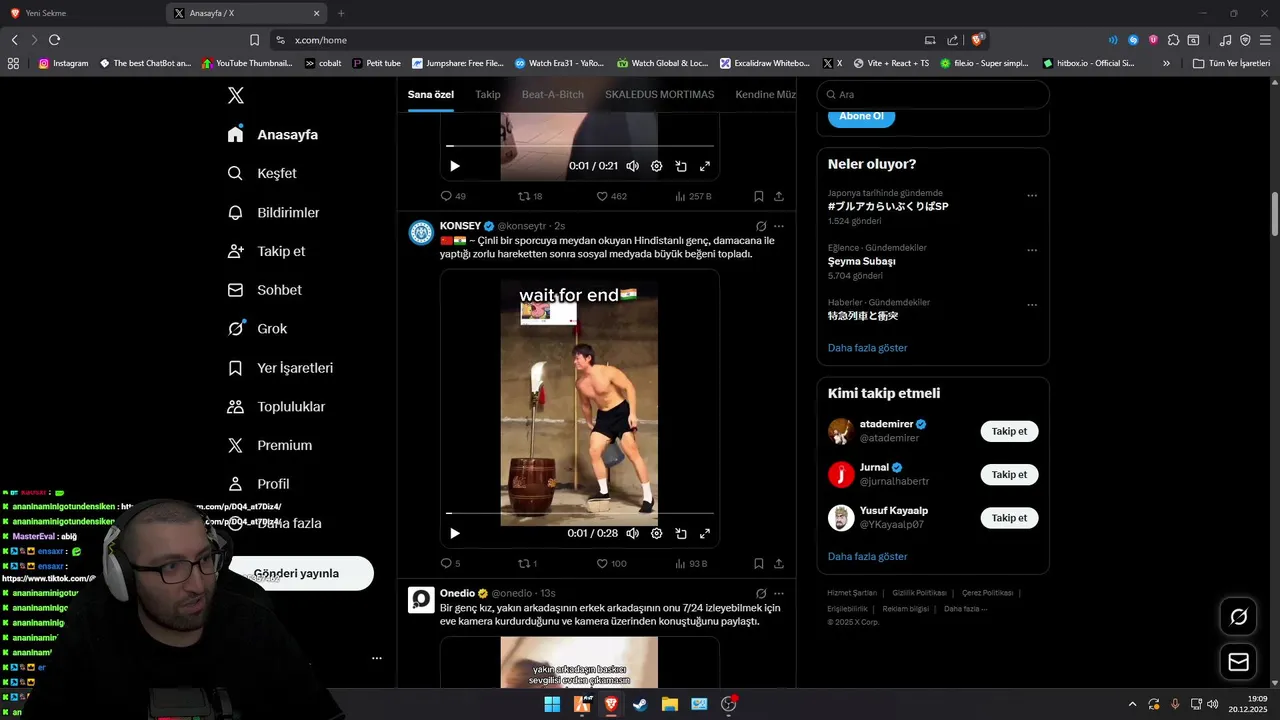Open Profil page
1280x720 pixels.
[258, 484]
